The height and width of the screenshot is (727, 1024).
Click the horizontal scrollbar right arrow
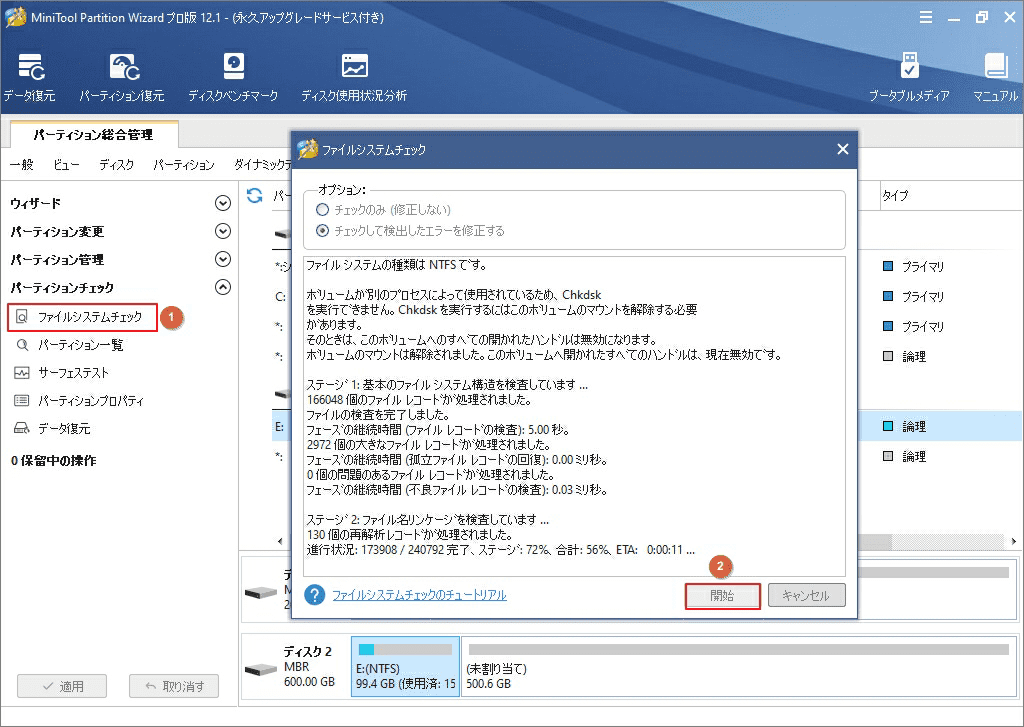click(x=1014, y=541)
